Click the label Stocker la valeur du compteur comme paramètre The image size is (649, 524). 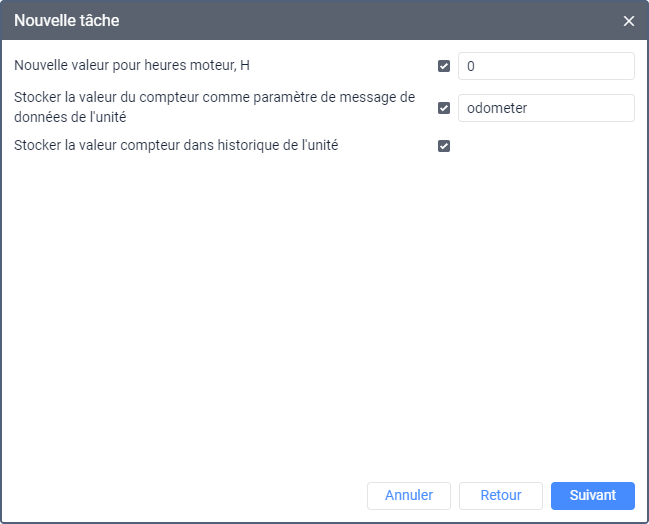click(x=214, y=107)
